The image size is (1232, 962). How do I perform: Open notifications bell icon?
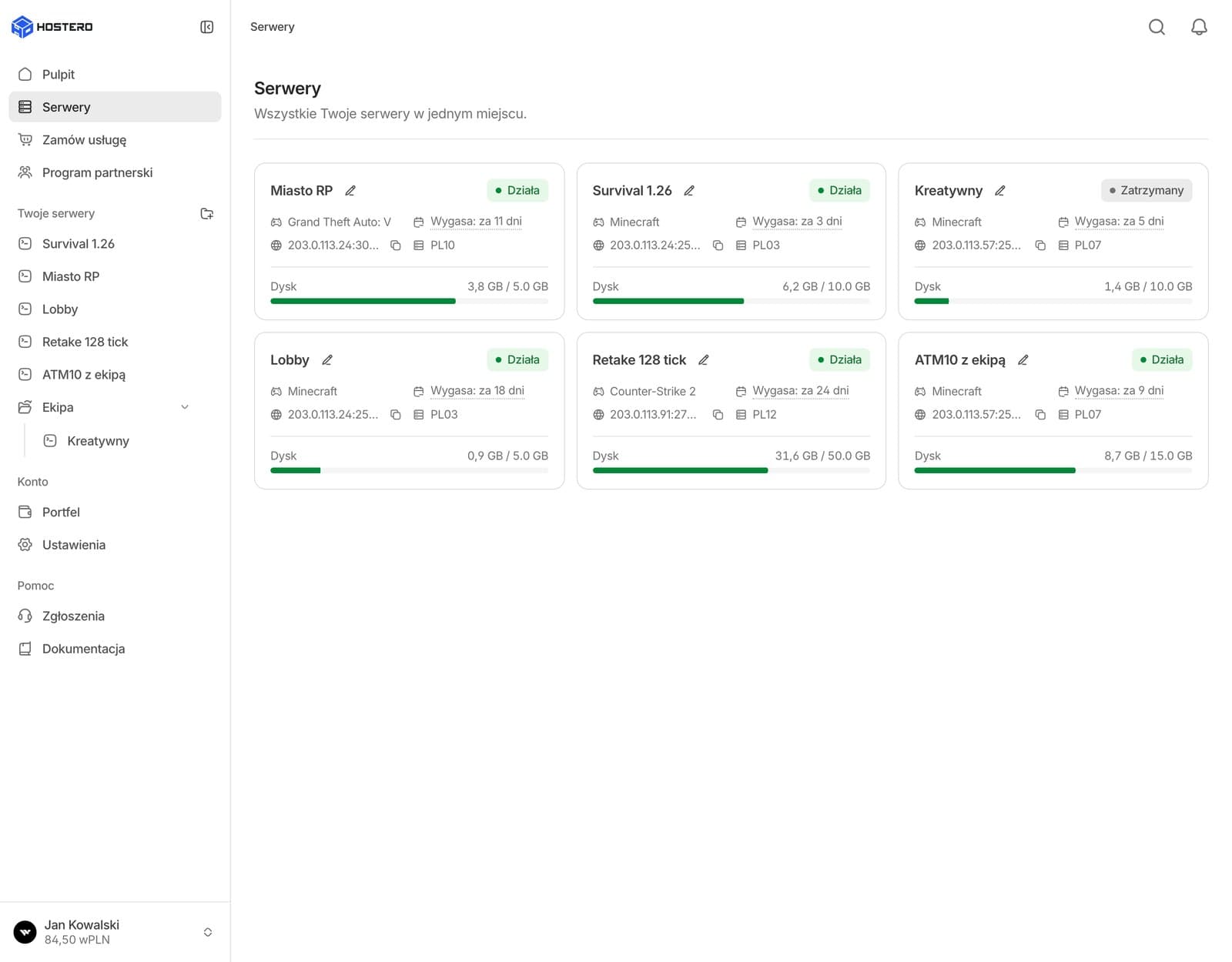point(1199,27)
